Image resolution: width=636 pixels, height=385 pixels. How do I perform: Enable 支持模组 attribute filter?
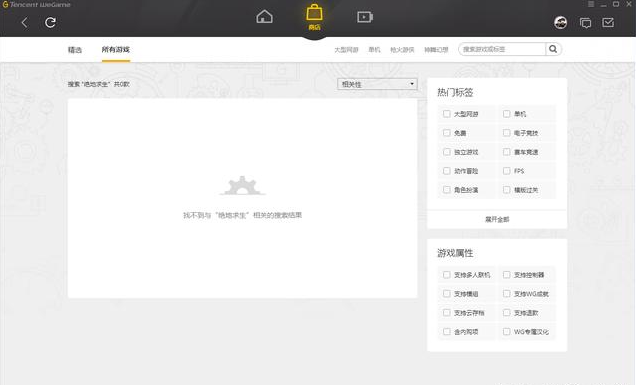coord(447,293)
